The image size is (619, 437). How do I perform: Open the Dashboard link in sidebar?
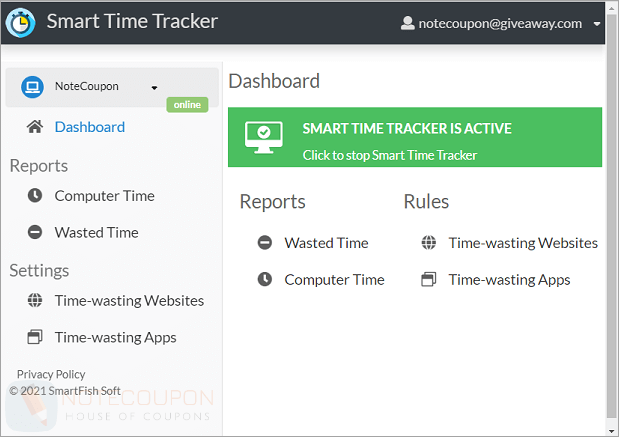(90, 127)
